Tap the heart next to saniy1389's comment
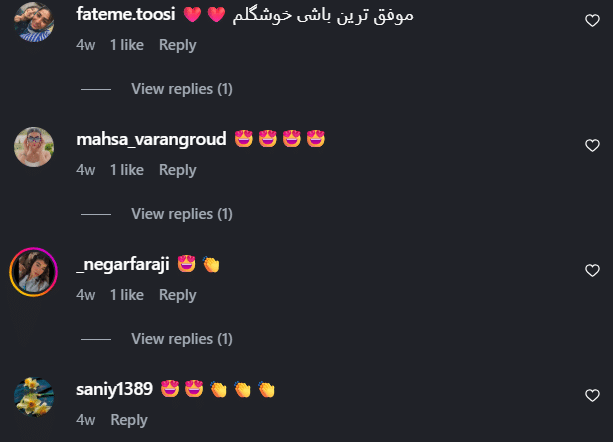This screenshot has width=613, height=442. coord(592,395)
